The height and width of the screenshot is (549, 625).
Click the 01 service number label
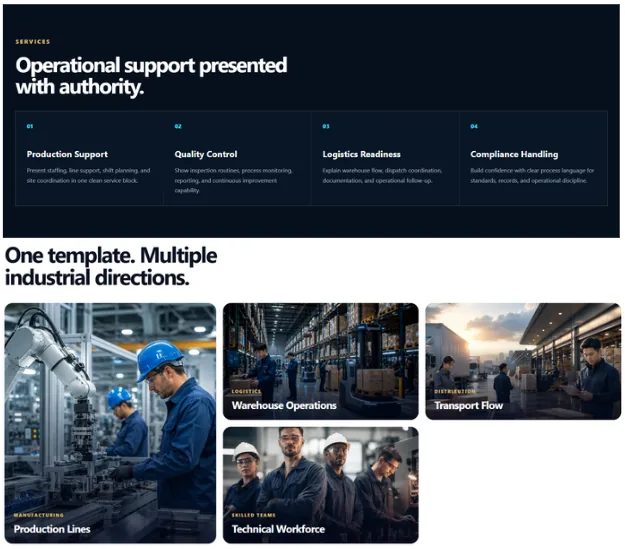click(30, 126)
